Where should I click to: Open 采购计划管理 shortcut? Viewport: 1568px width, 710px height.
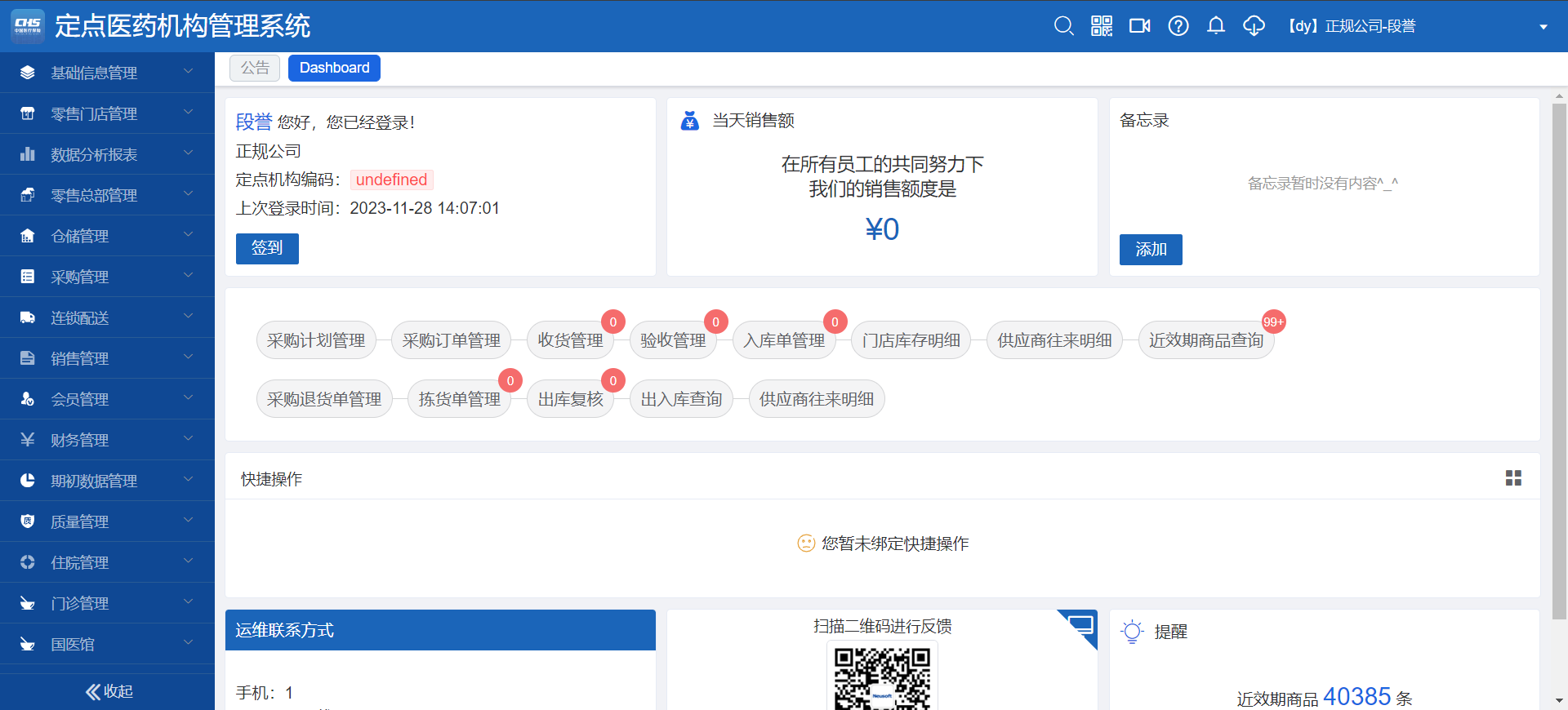[316, 340]
